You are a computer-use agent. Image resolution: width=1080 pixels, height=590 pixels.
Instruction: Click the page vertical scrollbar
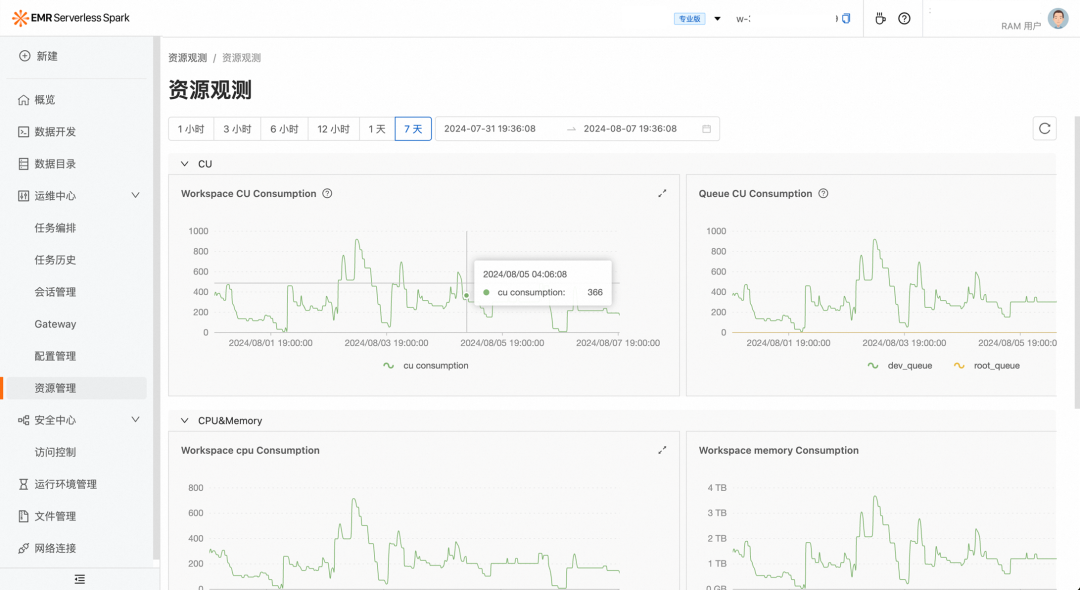tap(1077, 262)
